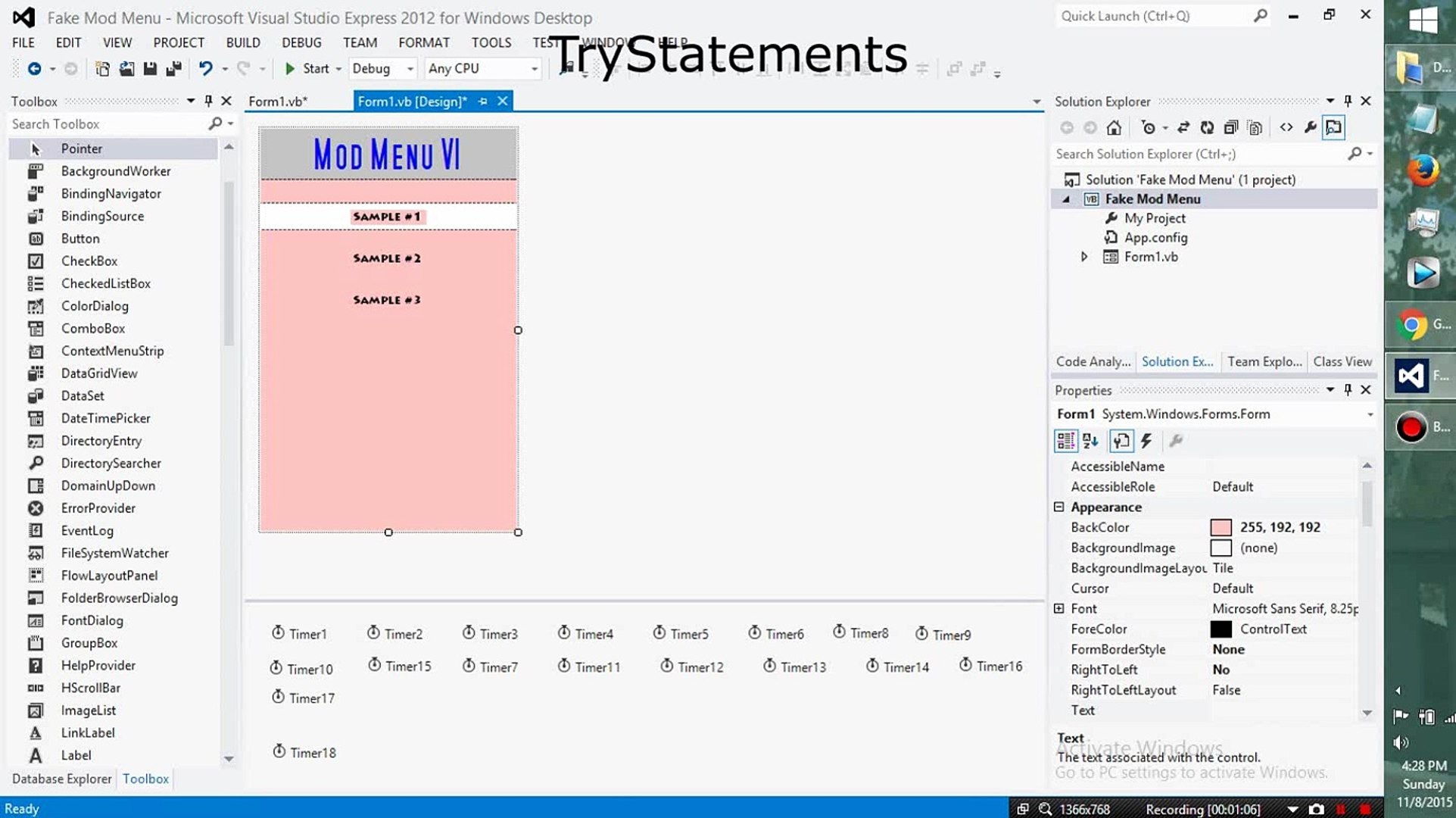Toggle Categorized view in Properties panel
Viewport: 1456px width, 818px height.
pos(1065,441)
